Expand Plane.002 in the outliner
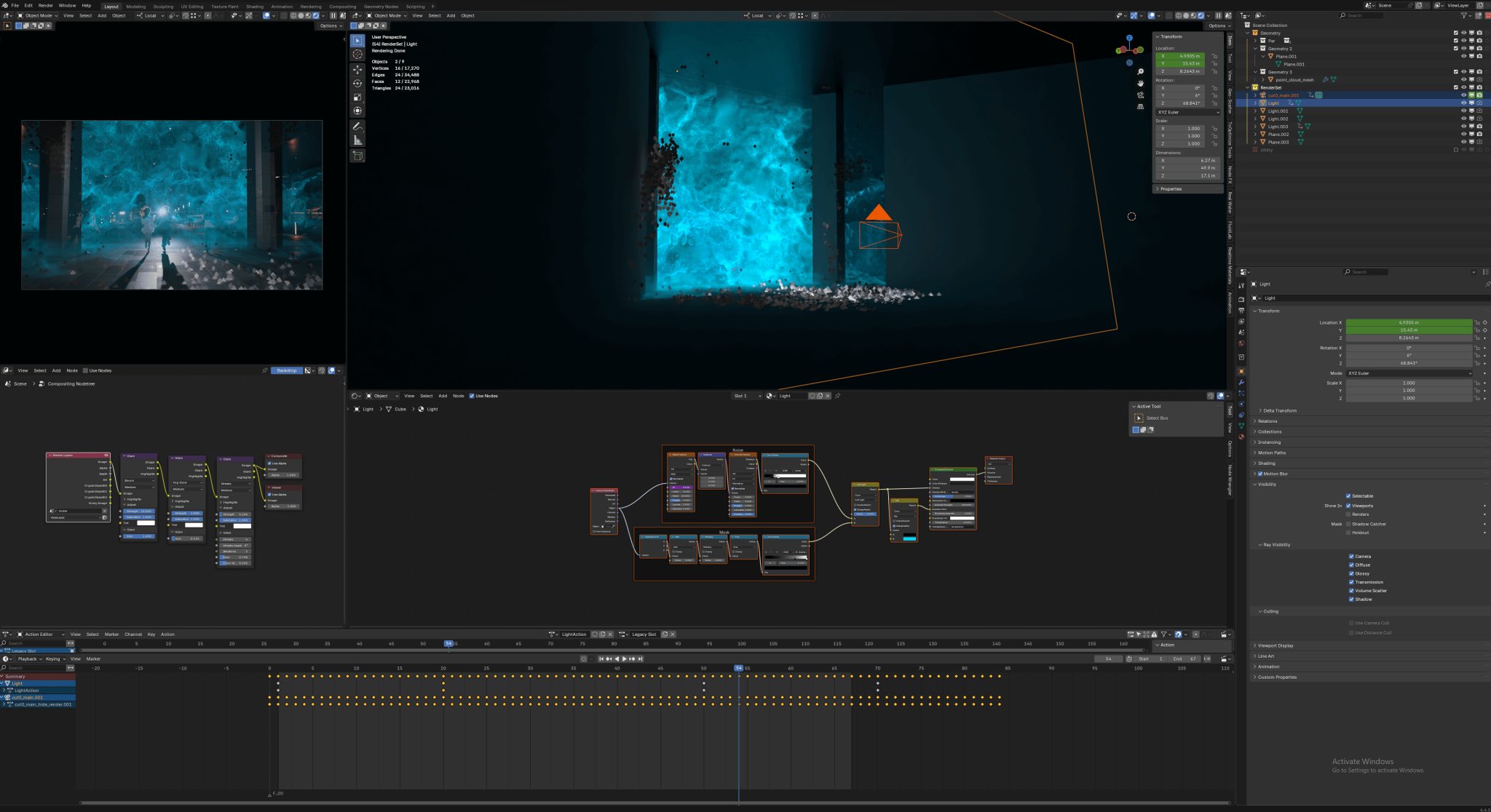The width and height of the screenshot is (1491, 812). [x=1255, y=135]
